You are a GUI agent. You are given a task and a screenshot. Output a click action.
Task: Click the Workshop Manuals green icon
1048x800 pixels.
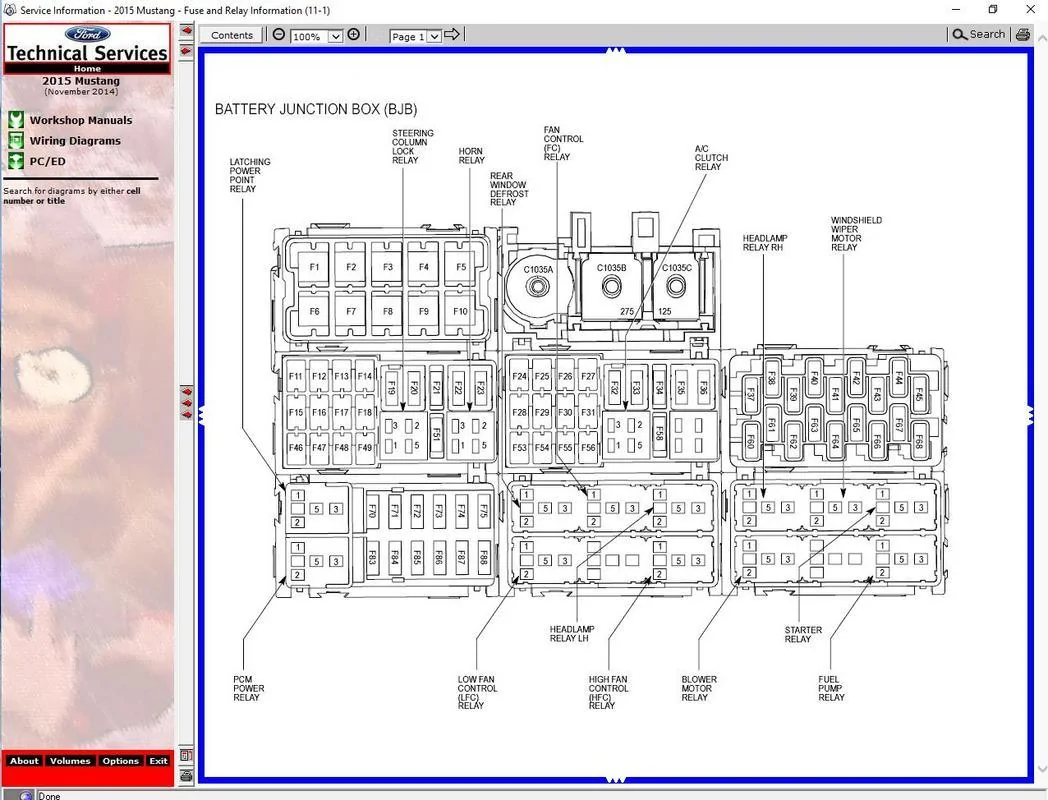click(15, 120)
